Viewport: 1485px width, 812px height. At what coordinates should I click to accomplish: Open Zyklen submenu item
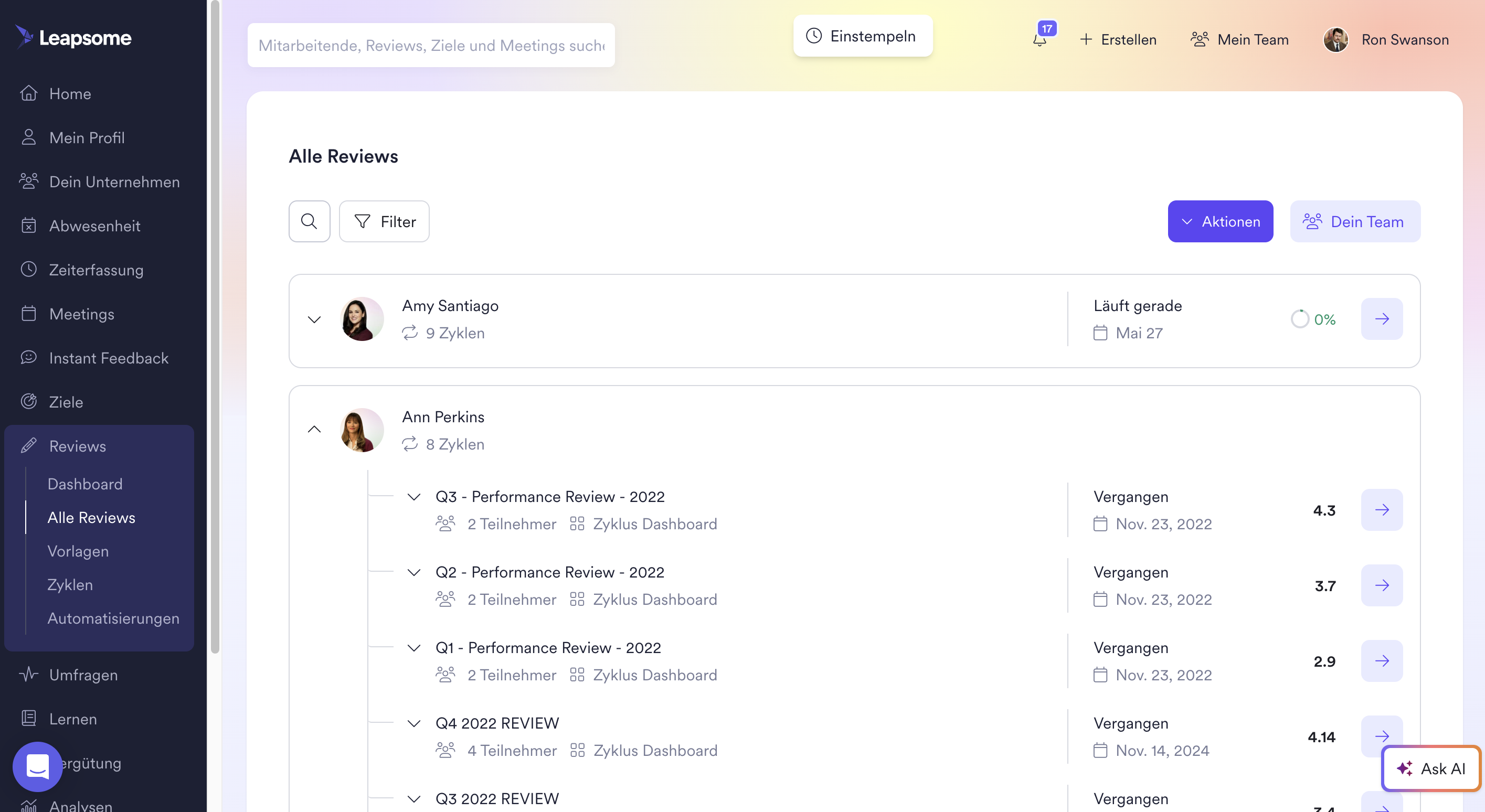click(x=70, y=584)
